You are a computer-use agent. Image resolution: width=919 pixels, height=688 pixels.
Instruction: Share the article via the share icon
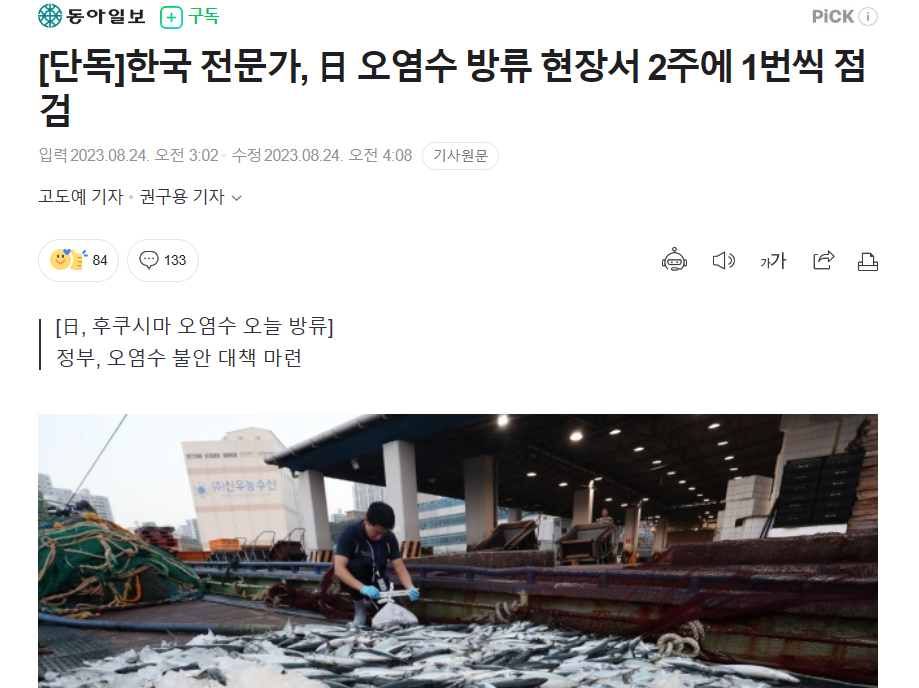click(x=823, y=260)
